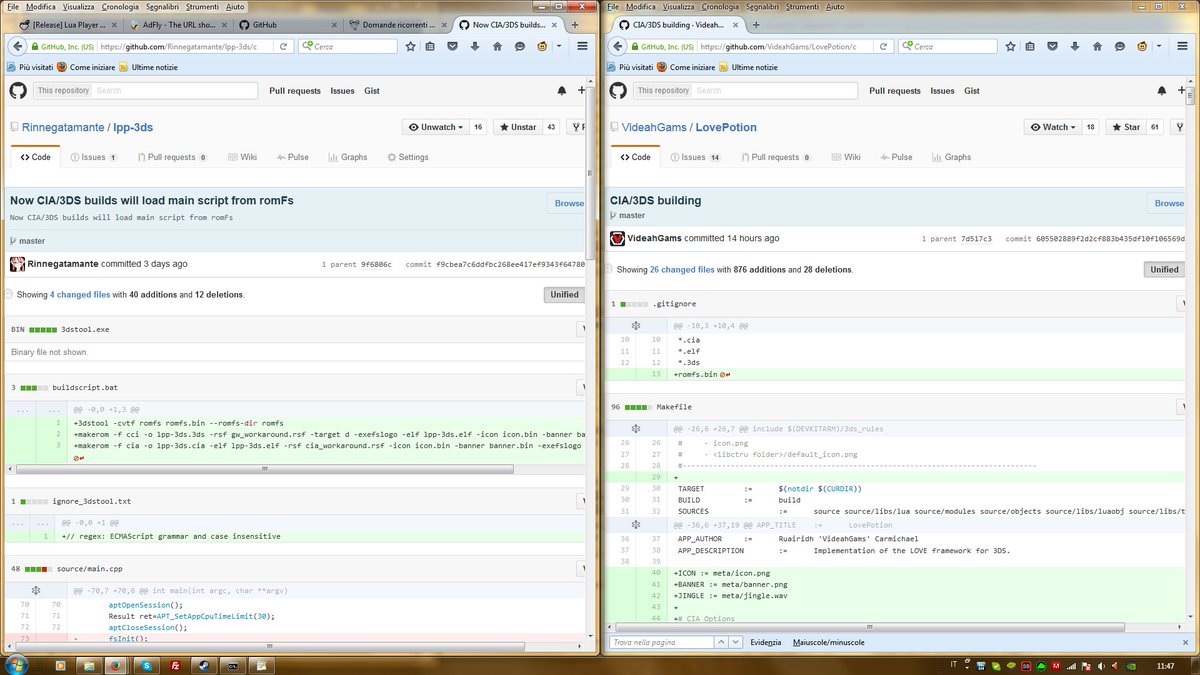
Task: Expand hidden lines in .gitignore diff
Action: [x=635, y=326]
